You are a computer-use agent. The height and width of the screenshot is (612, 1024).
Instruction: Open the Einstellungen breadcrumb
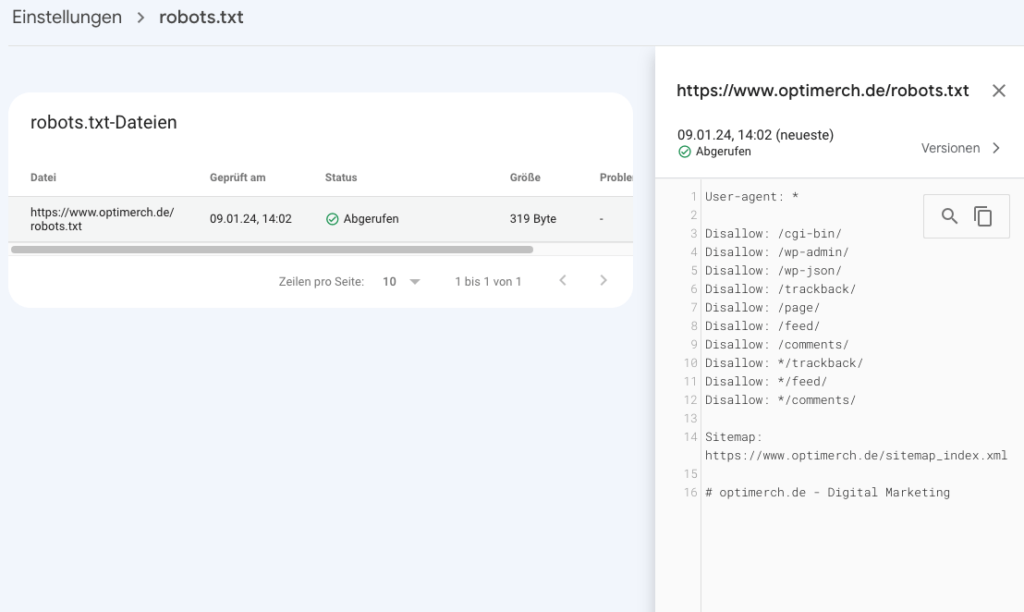click(66, 17)
